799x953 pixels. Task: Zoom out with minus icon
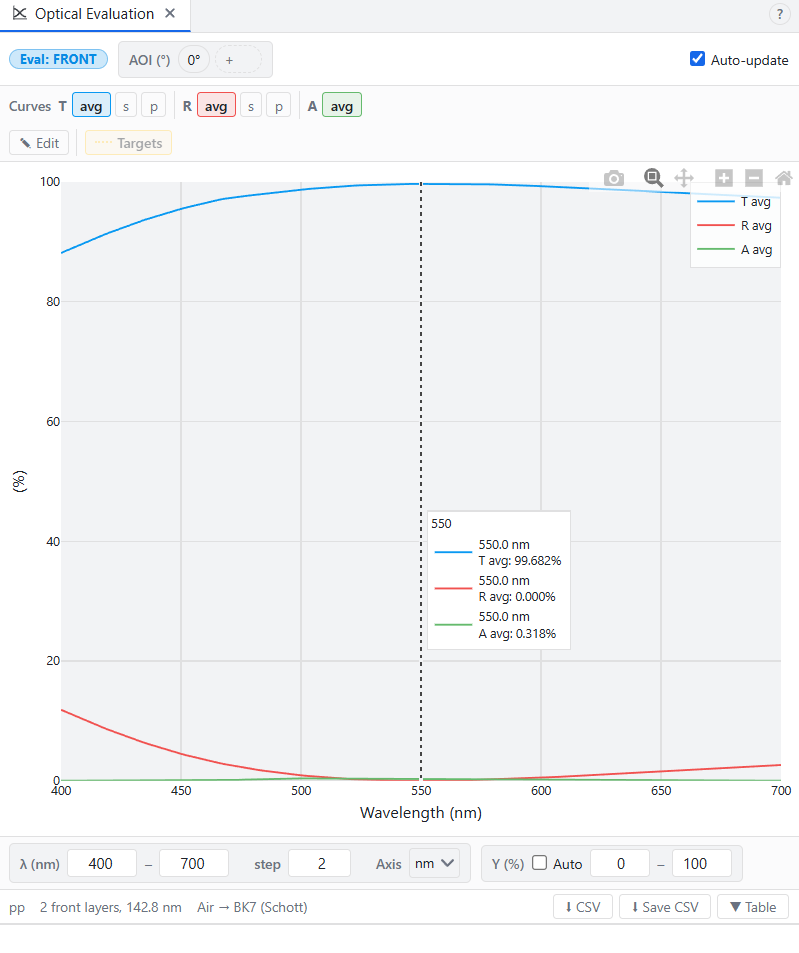coord(754,178)
